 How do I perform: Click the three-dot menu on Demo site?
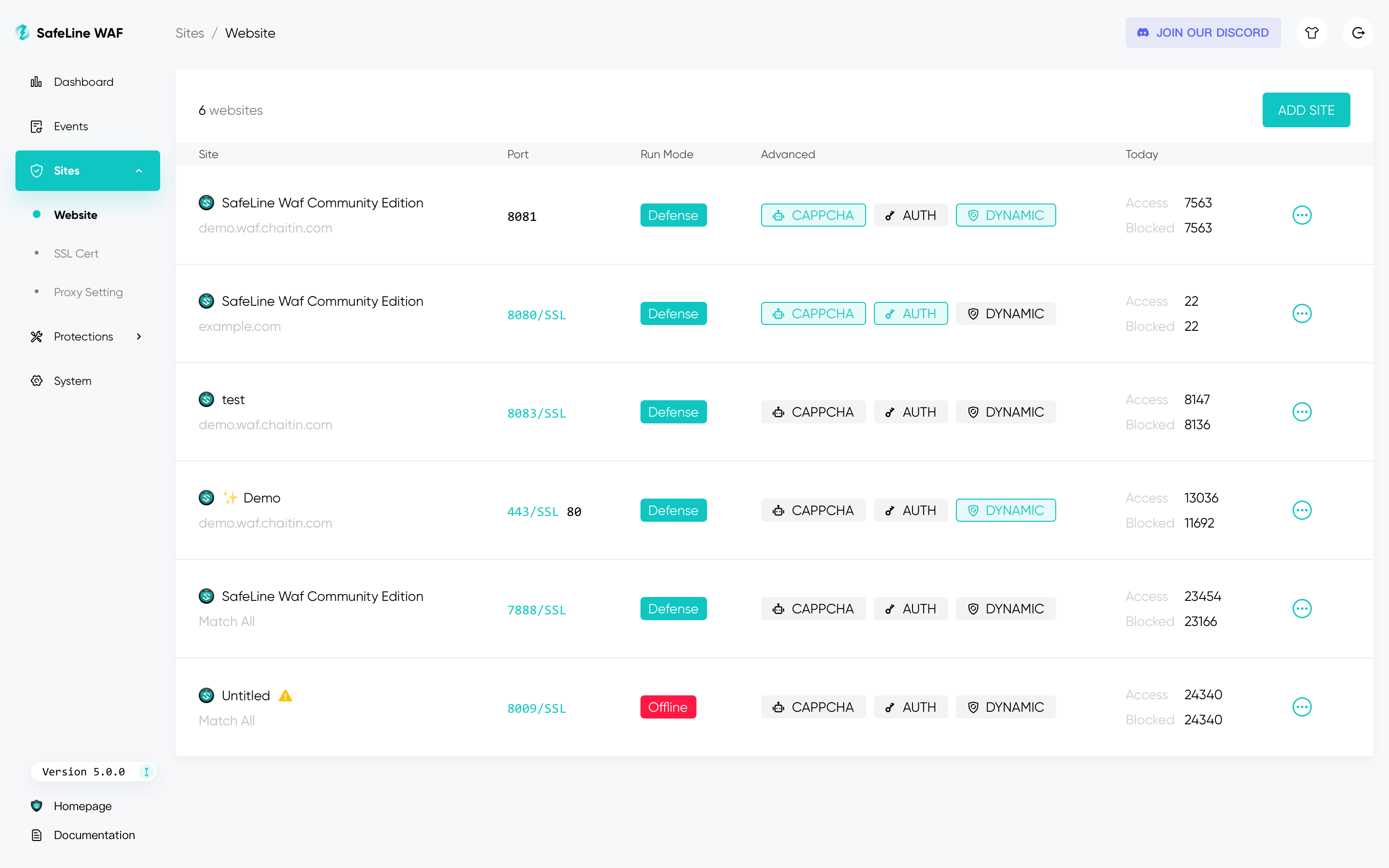pyautogui.click(x=1302, y=510)
